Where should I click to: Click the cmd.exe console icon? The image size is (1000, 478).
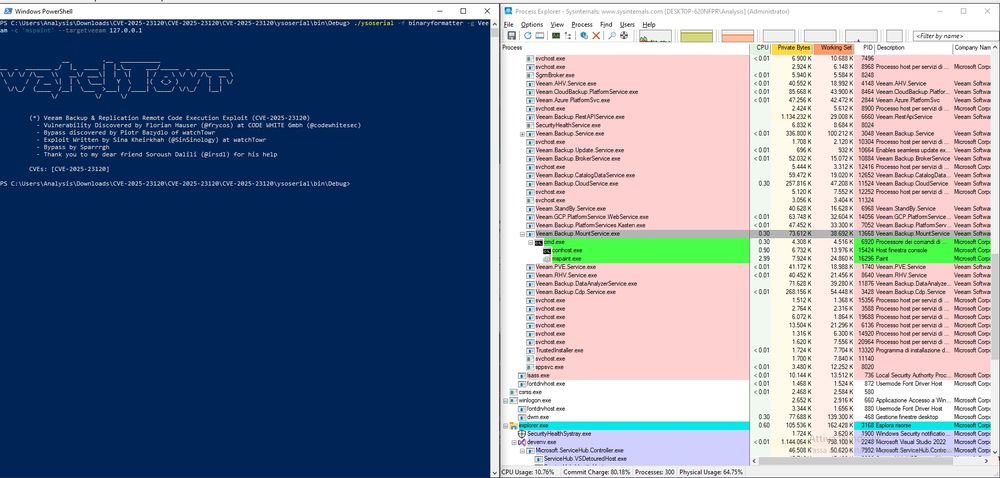point(539,242)
